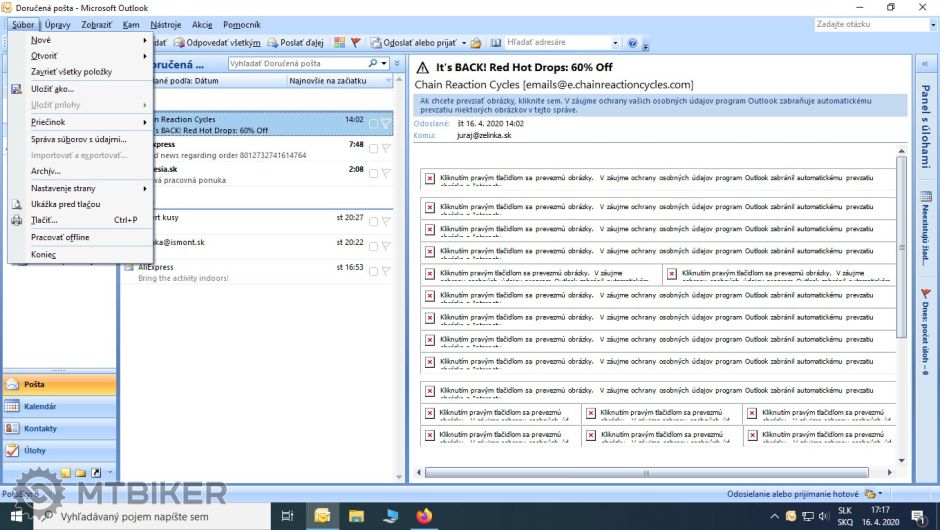Viewport: 940px width, 530px height.
Task: Click the blue Help question mark icon
Action: point(632,43)
